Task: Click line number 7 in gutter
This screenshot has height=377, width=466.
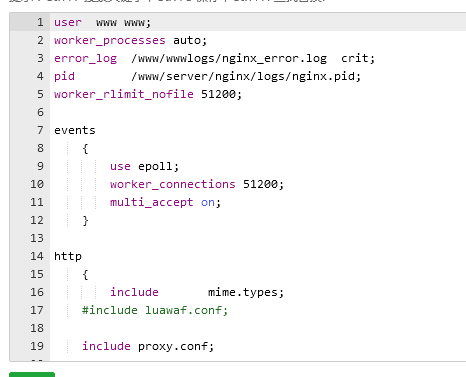Action: coord(40,130)
